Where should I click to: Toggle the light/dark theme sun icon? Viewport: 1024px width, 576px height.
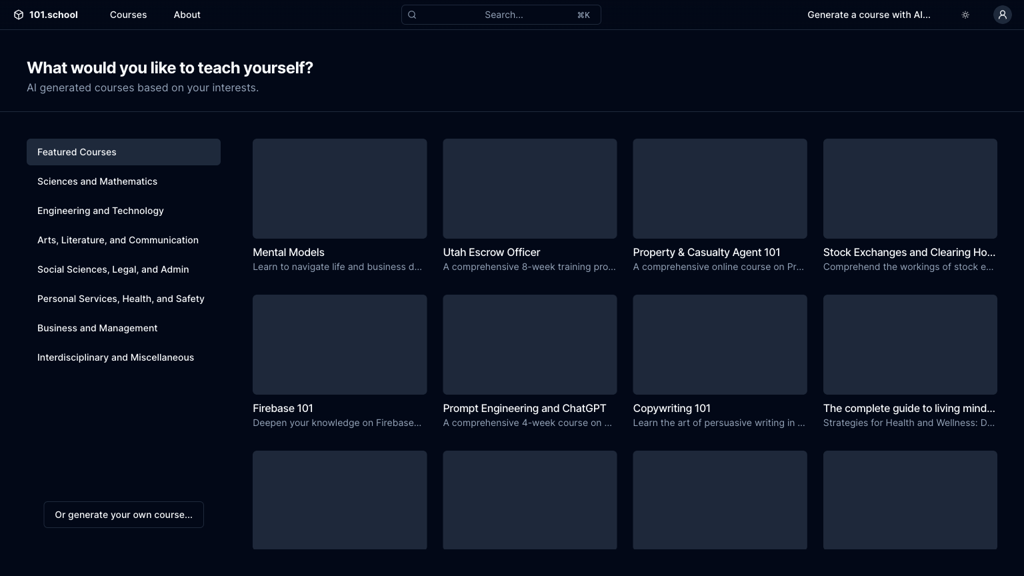(965, 15)
